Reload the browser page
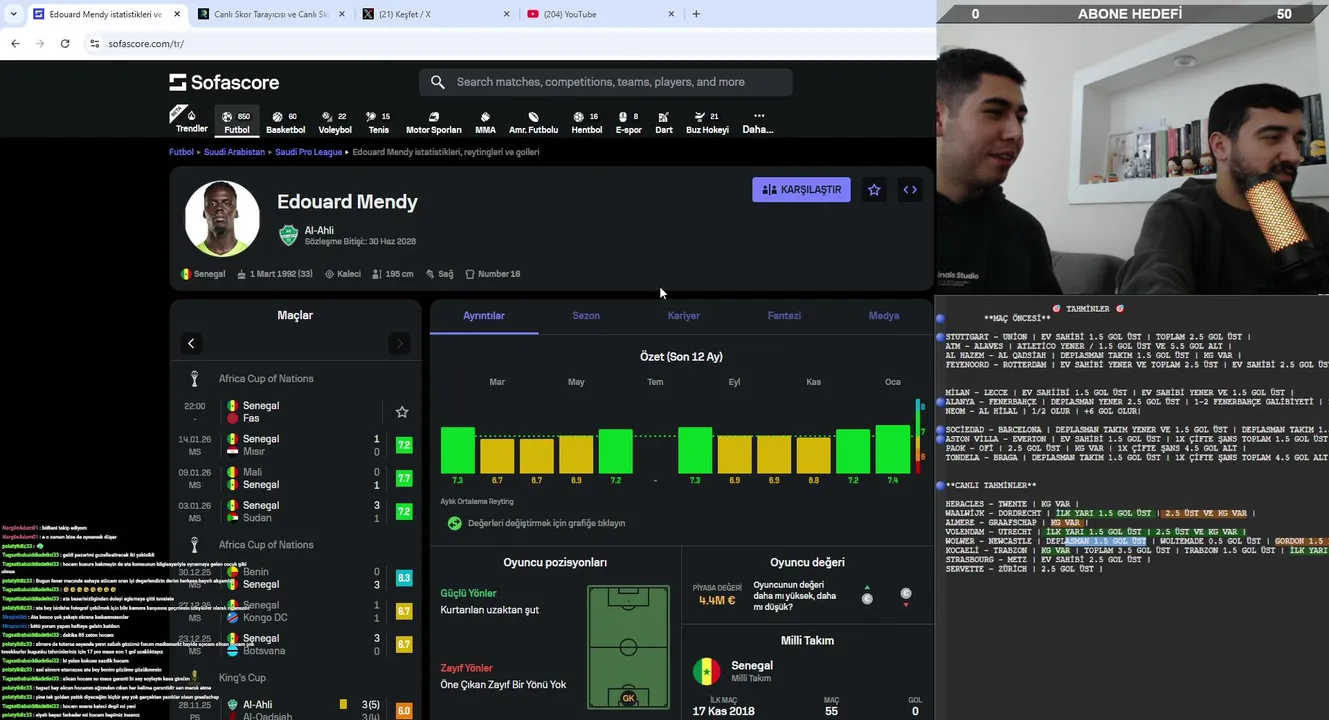Image resolution: width=1329 pixels, height=720 pixels. coord(65,44)
